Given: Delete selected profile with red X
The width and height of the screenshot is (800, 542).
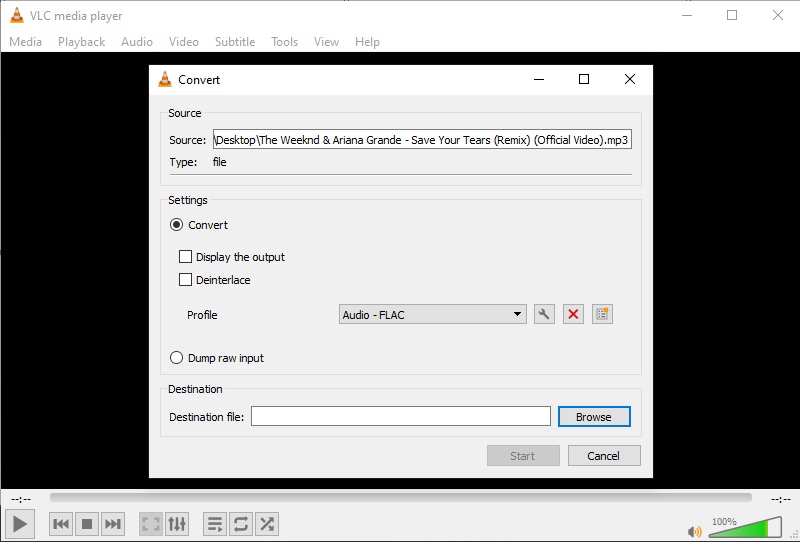Looking at the screenshot, I should (573, 314).
